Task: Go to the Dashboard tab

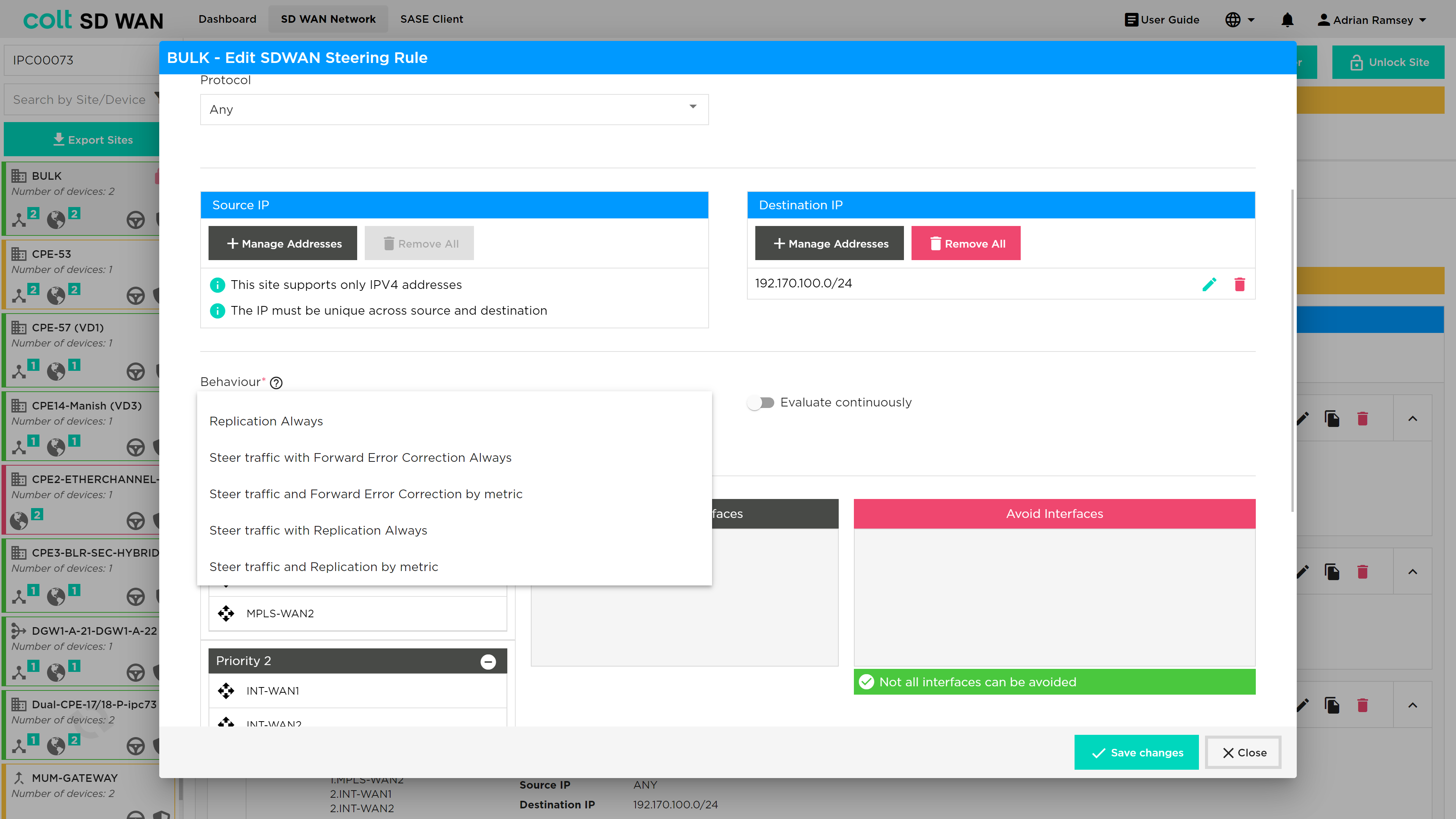Action: [x=227, y=19]
